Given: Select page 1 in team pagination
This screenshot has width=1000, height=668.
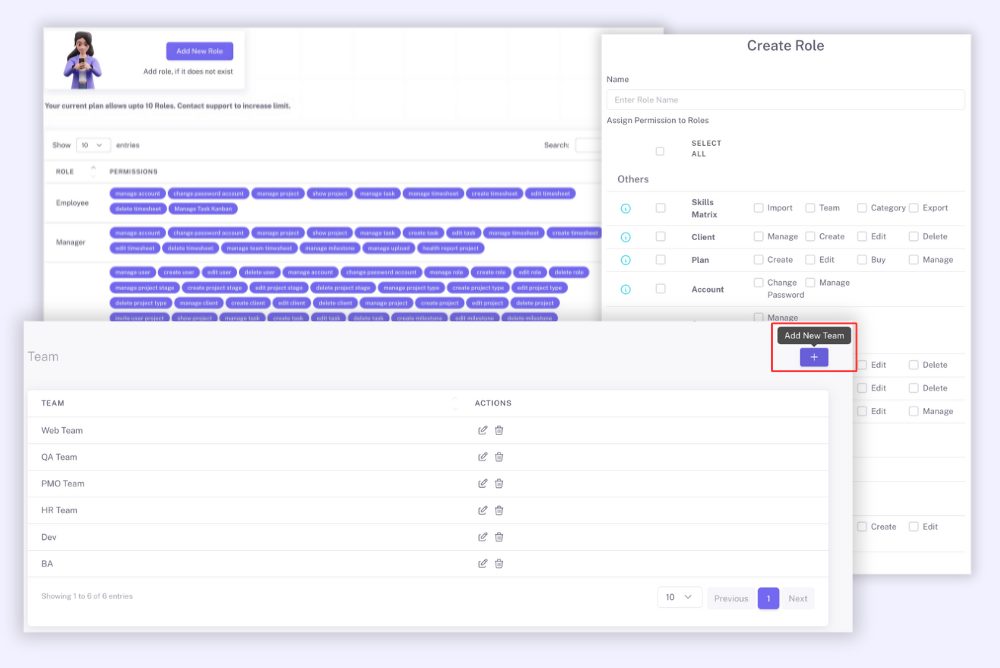Looking at the screenshot, I should pyautogui.click(x=768, y=598).
